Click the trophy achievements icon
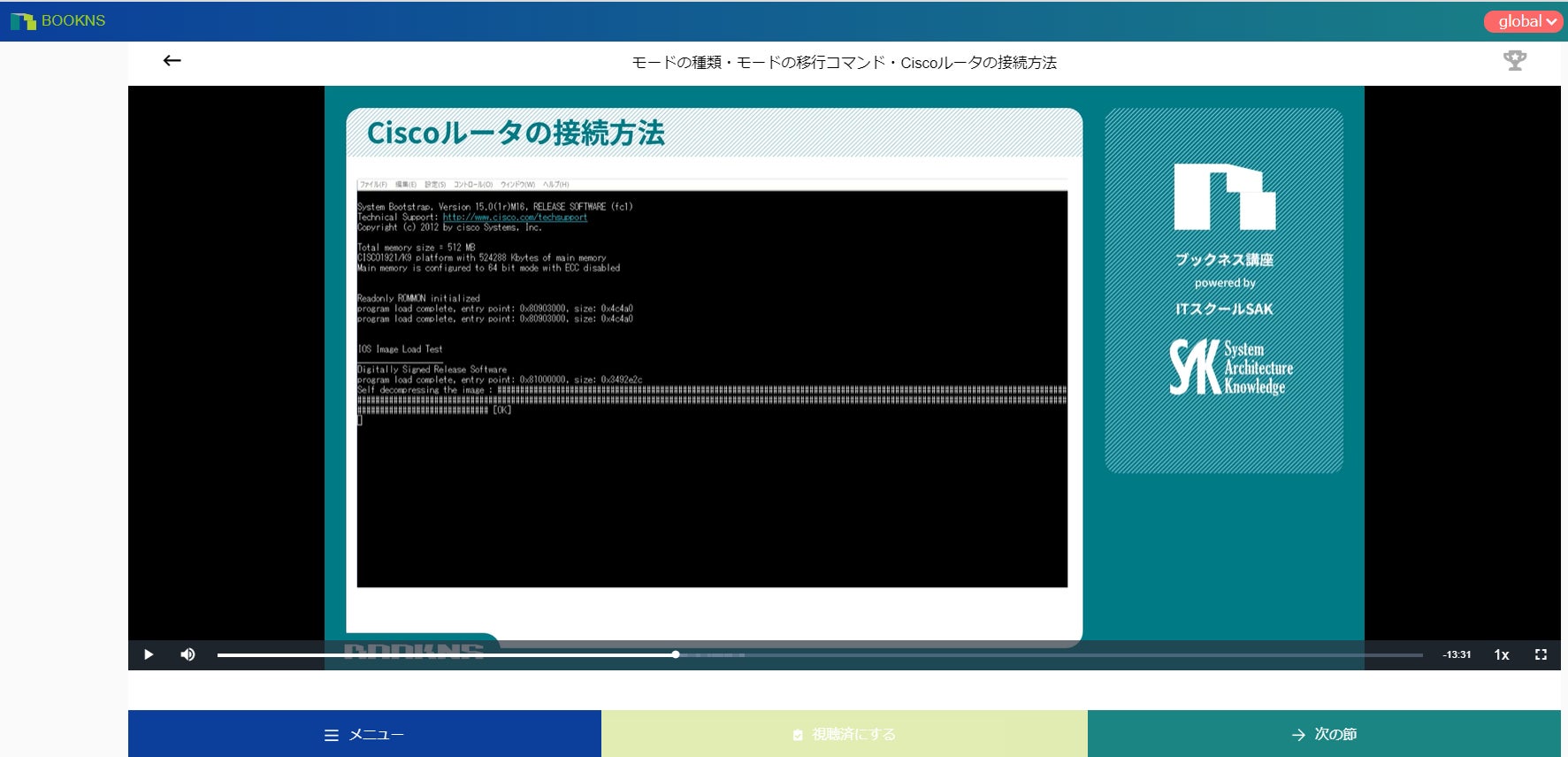 (1515, 60)
